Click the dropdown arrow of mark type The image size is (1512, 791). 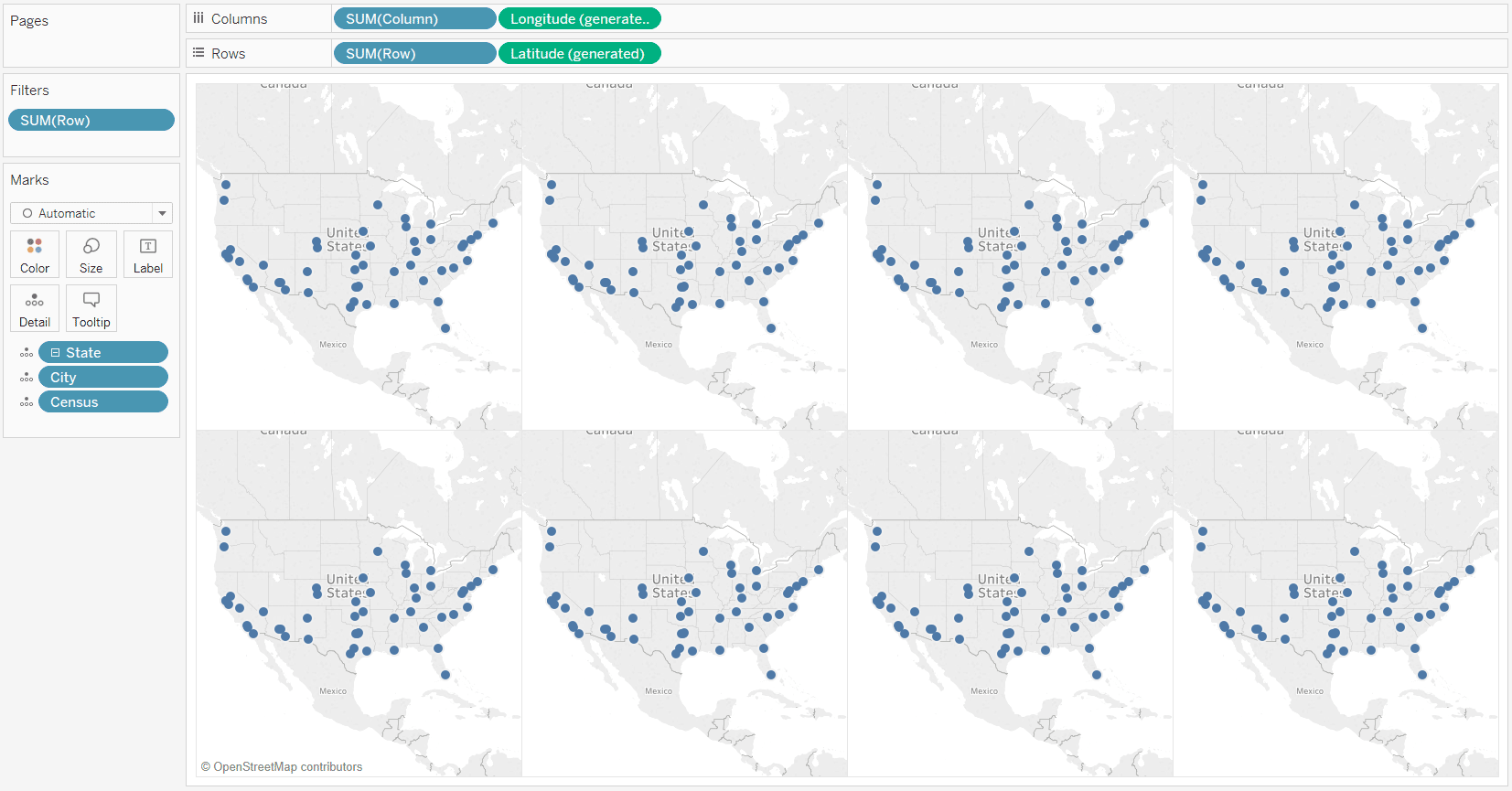pos(162,213)
